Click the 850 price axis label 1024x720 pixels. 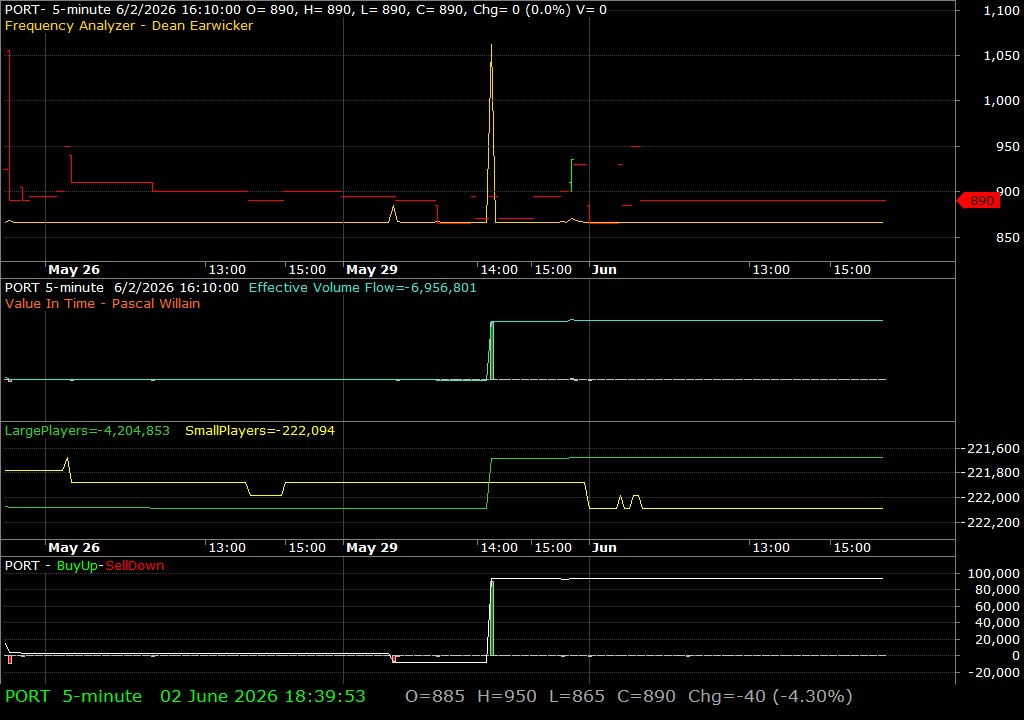point(1007,238)
